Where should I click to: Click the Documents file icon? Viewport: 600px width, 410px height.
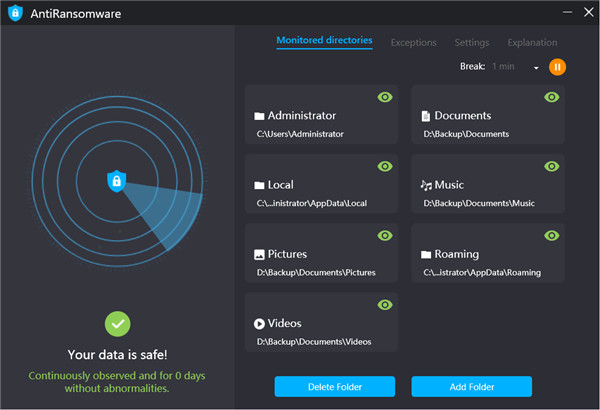(426, 116)
